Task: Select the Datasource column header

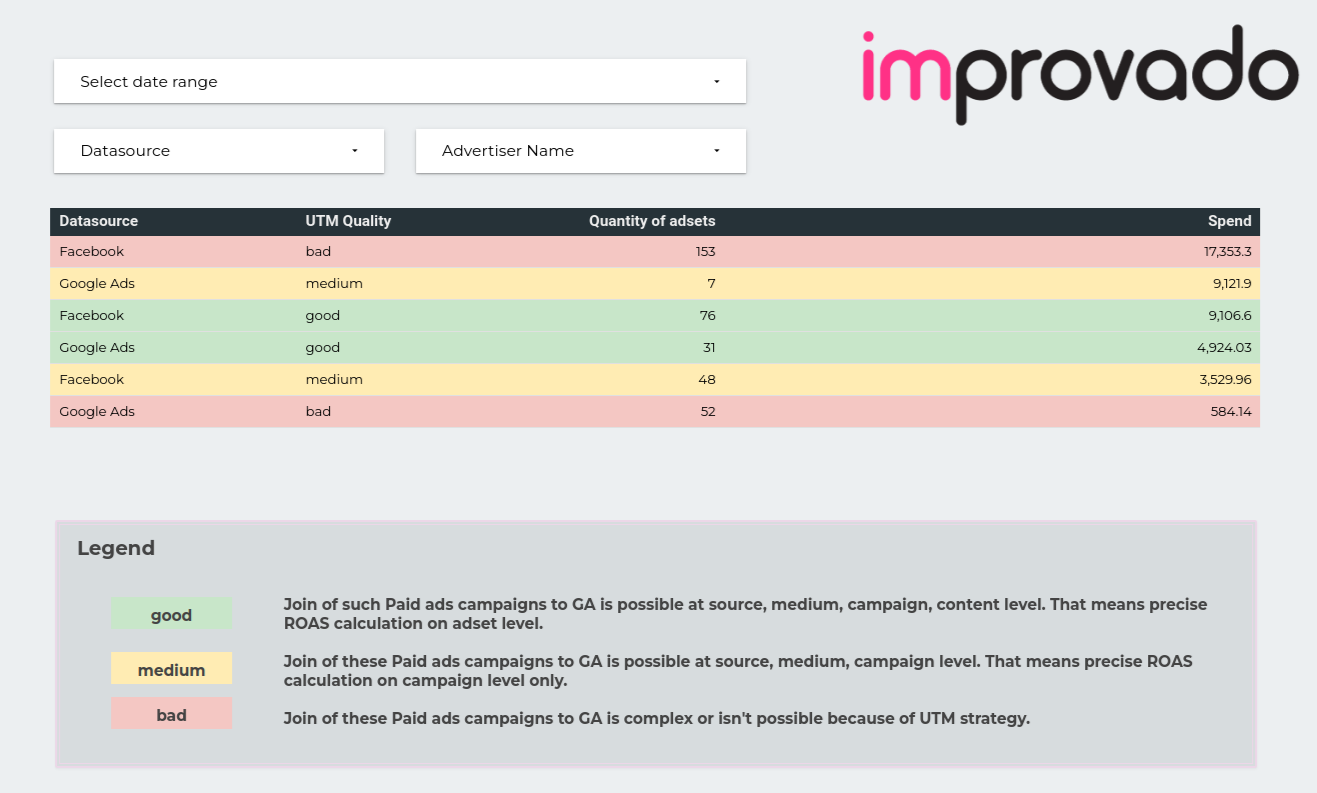Action: click(x=99, y=221)
